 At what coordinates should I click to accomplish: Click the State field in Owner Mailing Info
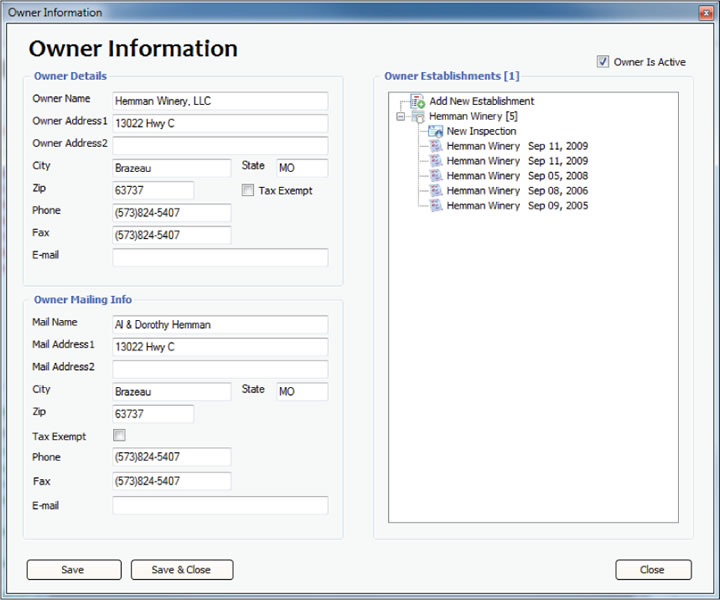coord(302,392)
